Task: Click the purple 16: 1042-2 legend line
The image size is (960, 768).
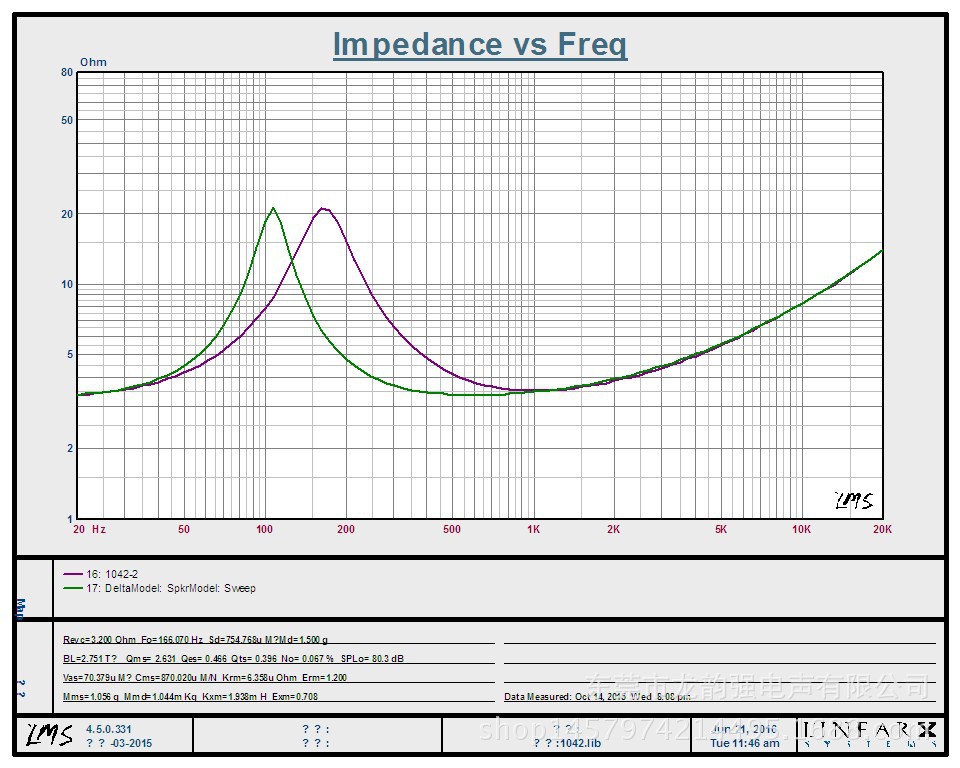Action: 73,574
